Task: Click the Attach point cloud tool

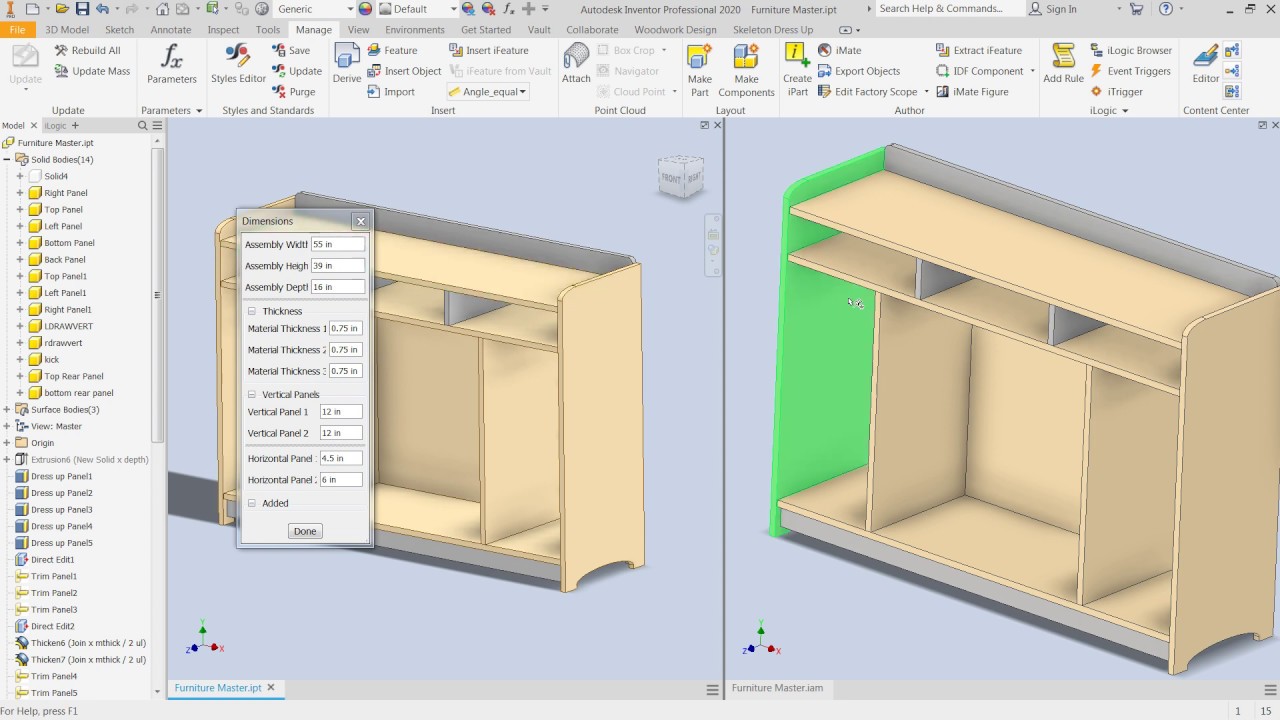Action: [x=575, y=64]
